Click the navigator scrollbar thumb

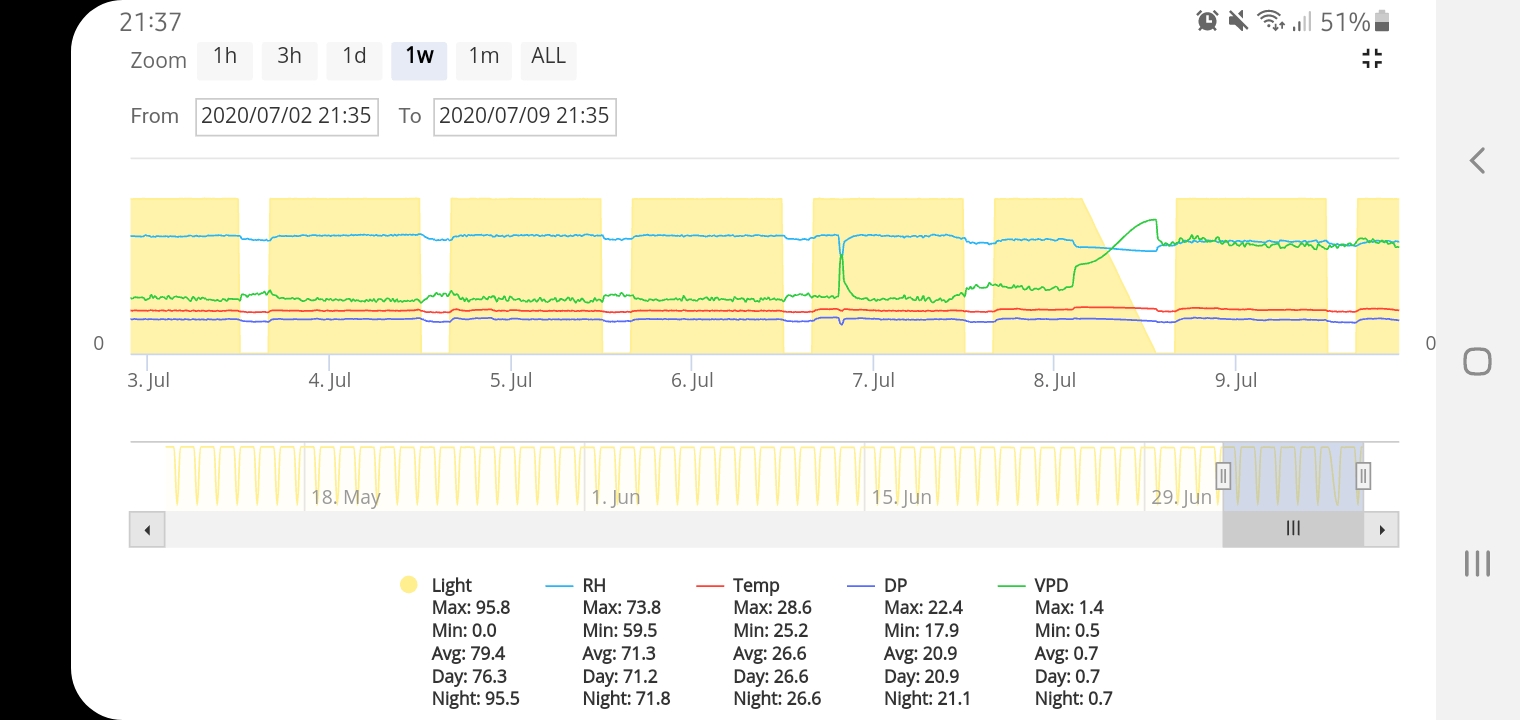point(1293,529)
